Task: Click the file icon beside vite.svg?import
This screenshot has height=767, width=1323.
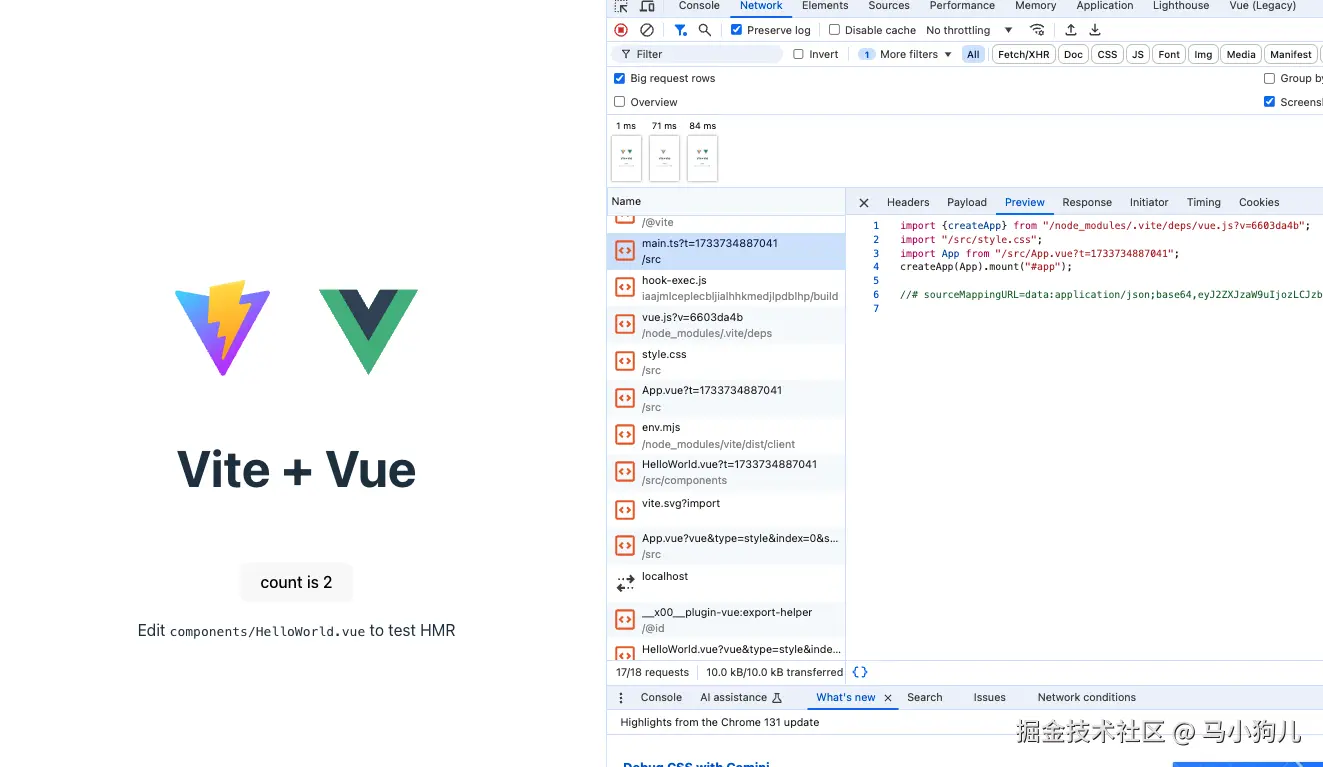Action: [625, 509]
